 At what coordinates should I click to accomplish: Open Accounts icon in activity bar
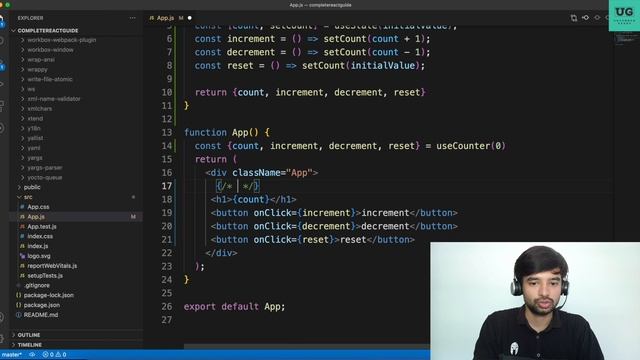click(x=2, y=317)
